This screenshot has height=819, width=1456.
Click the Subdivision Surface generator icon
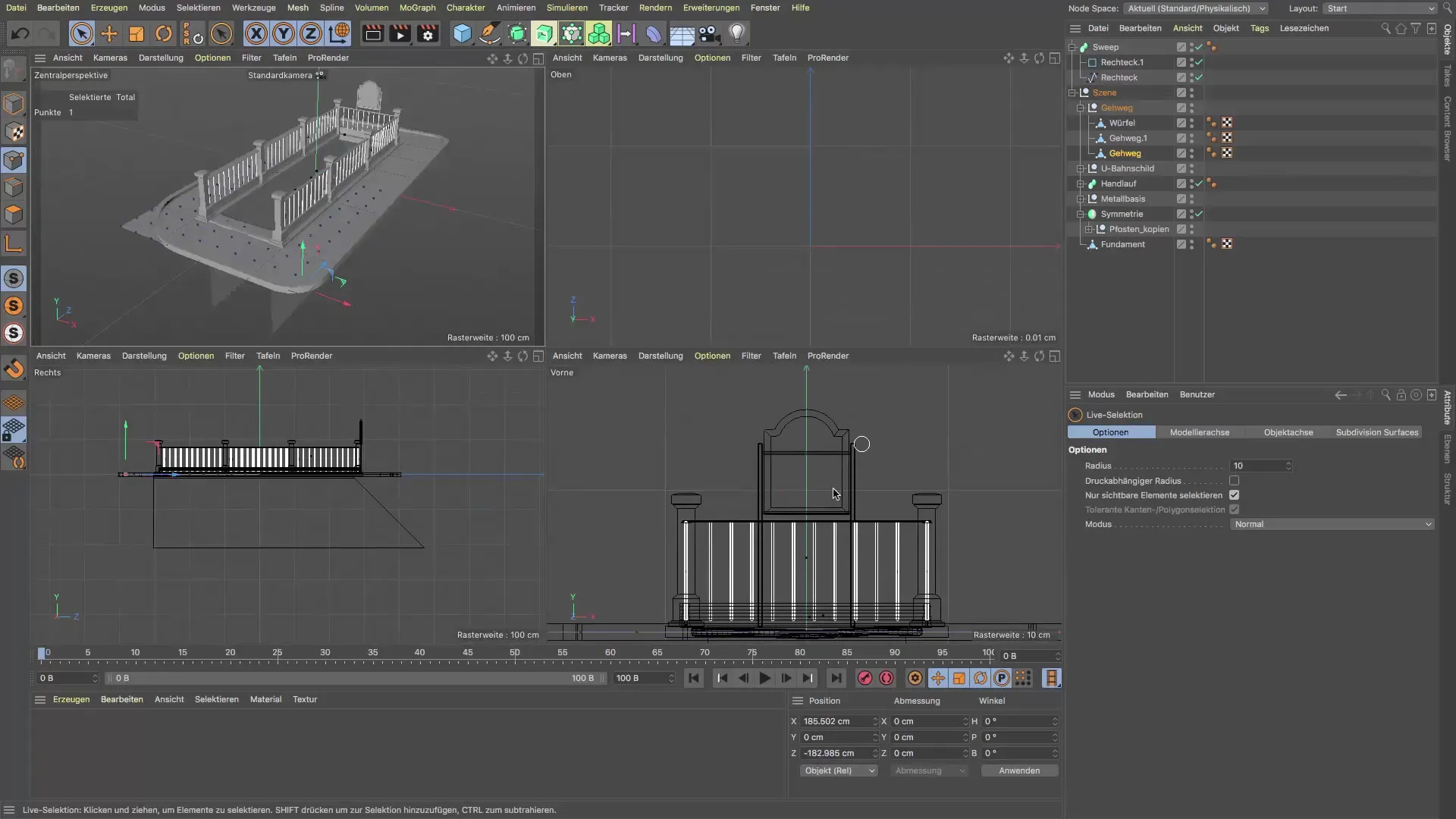coord(517,33)
